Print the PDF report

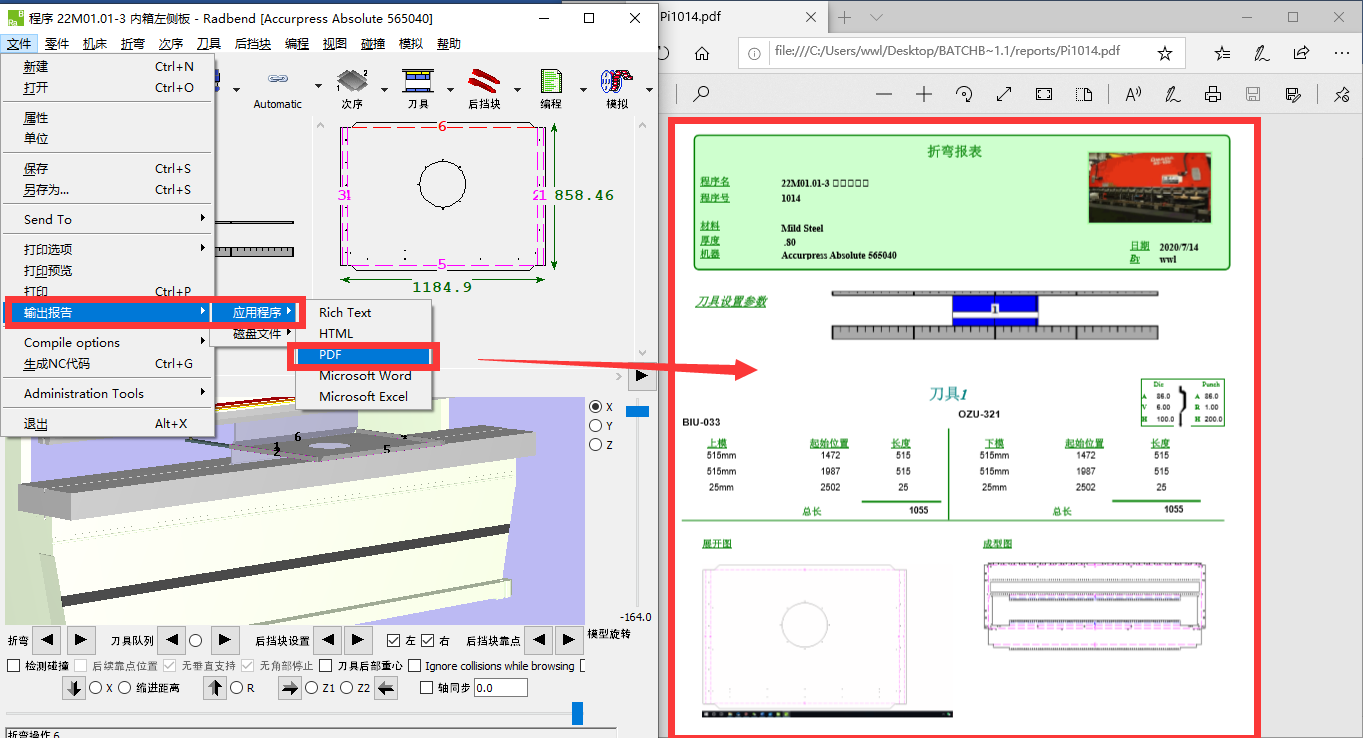click(1213, 94)
